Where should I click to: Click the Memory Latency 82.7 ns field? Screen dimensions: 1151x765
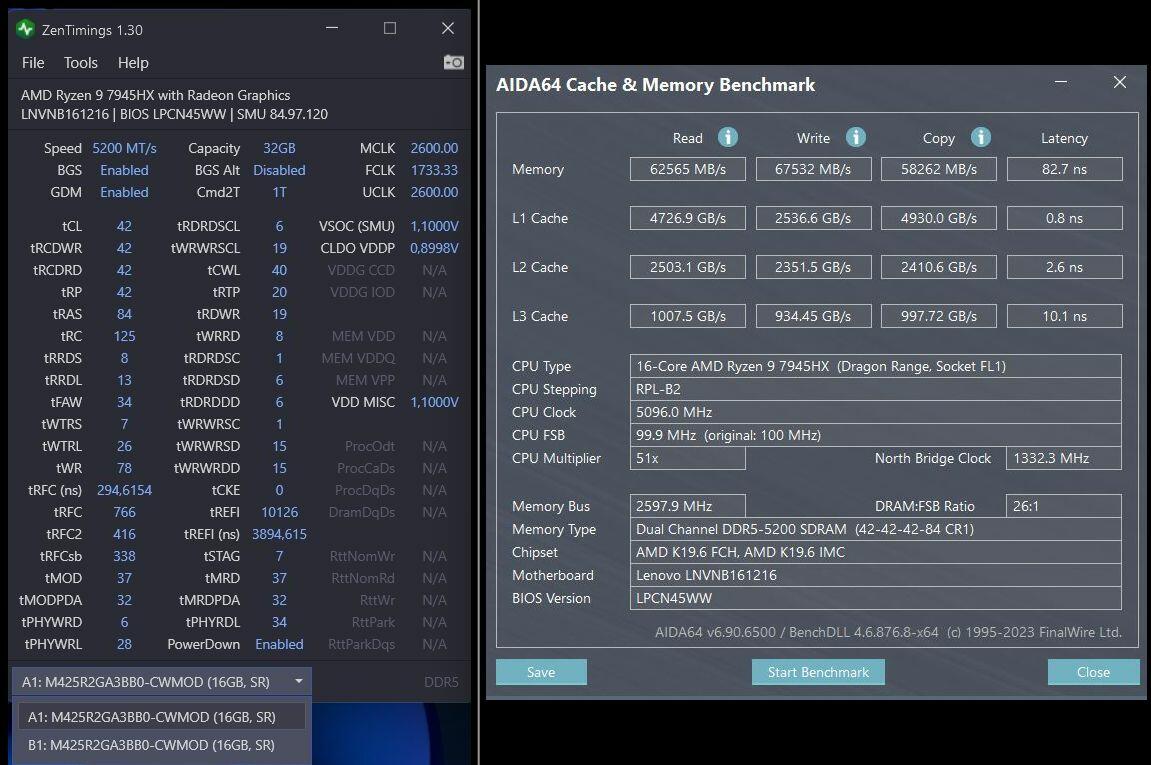click(1064, 169)
